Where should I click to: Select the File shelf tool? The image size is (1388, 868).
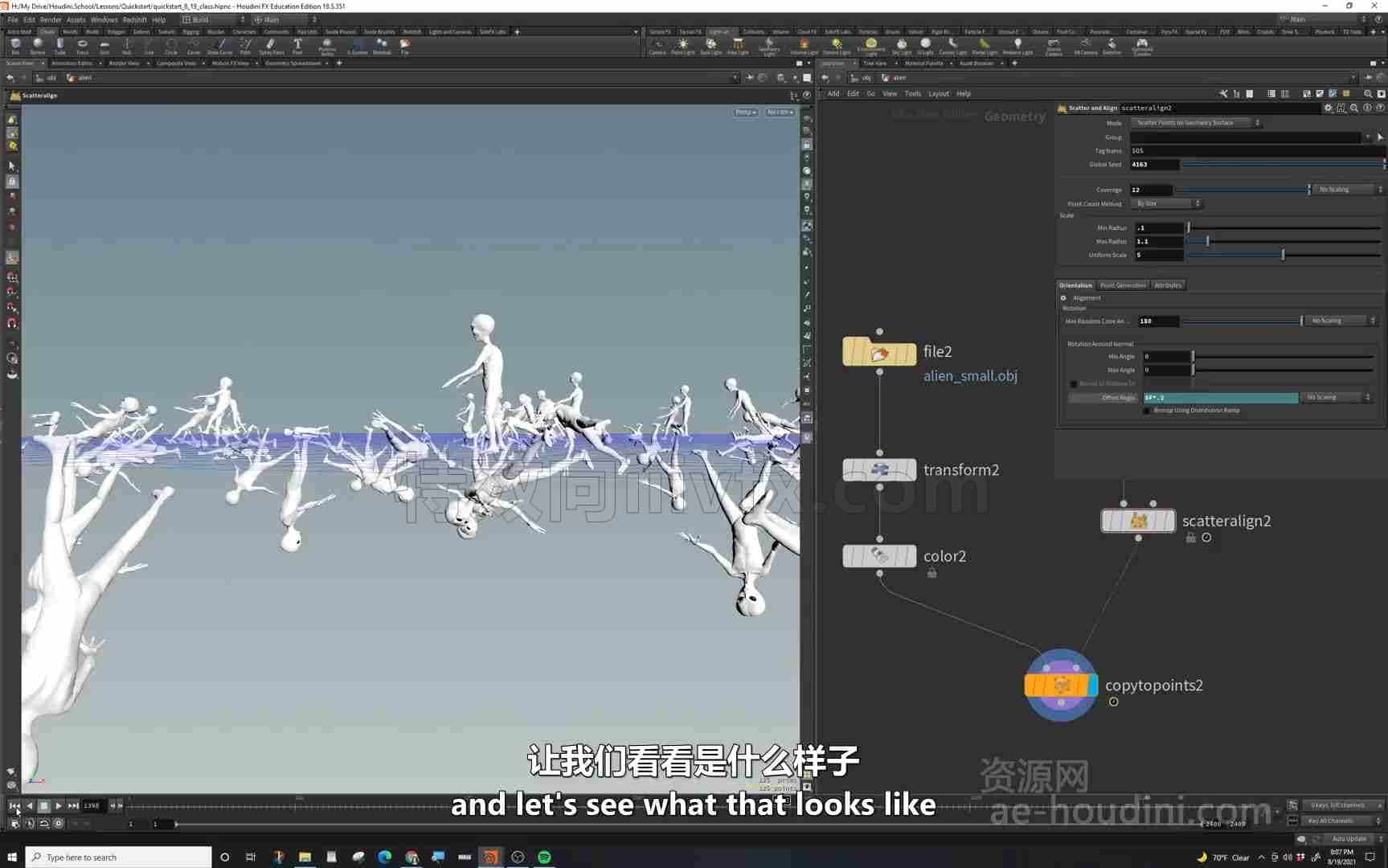click(x=405, y=46)
